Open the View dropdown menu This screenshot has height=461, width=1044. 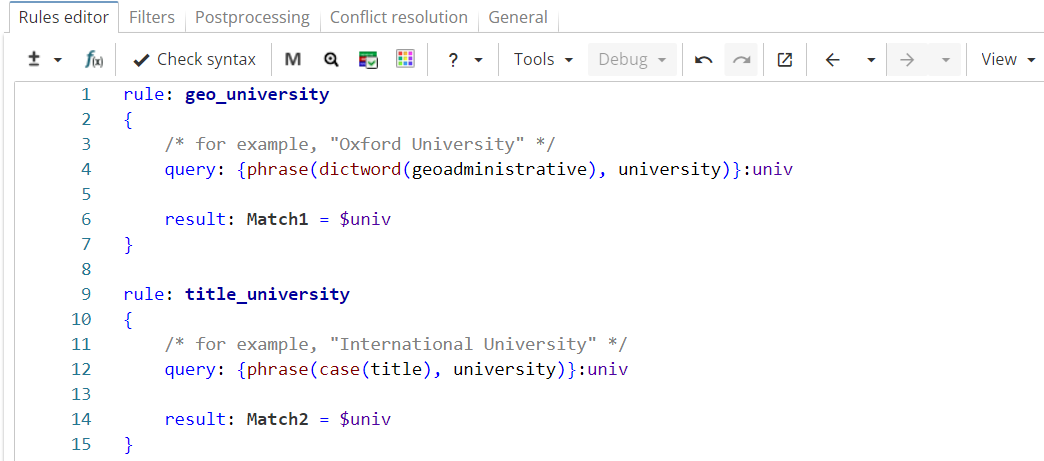tap(1008, 59)
